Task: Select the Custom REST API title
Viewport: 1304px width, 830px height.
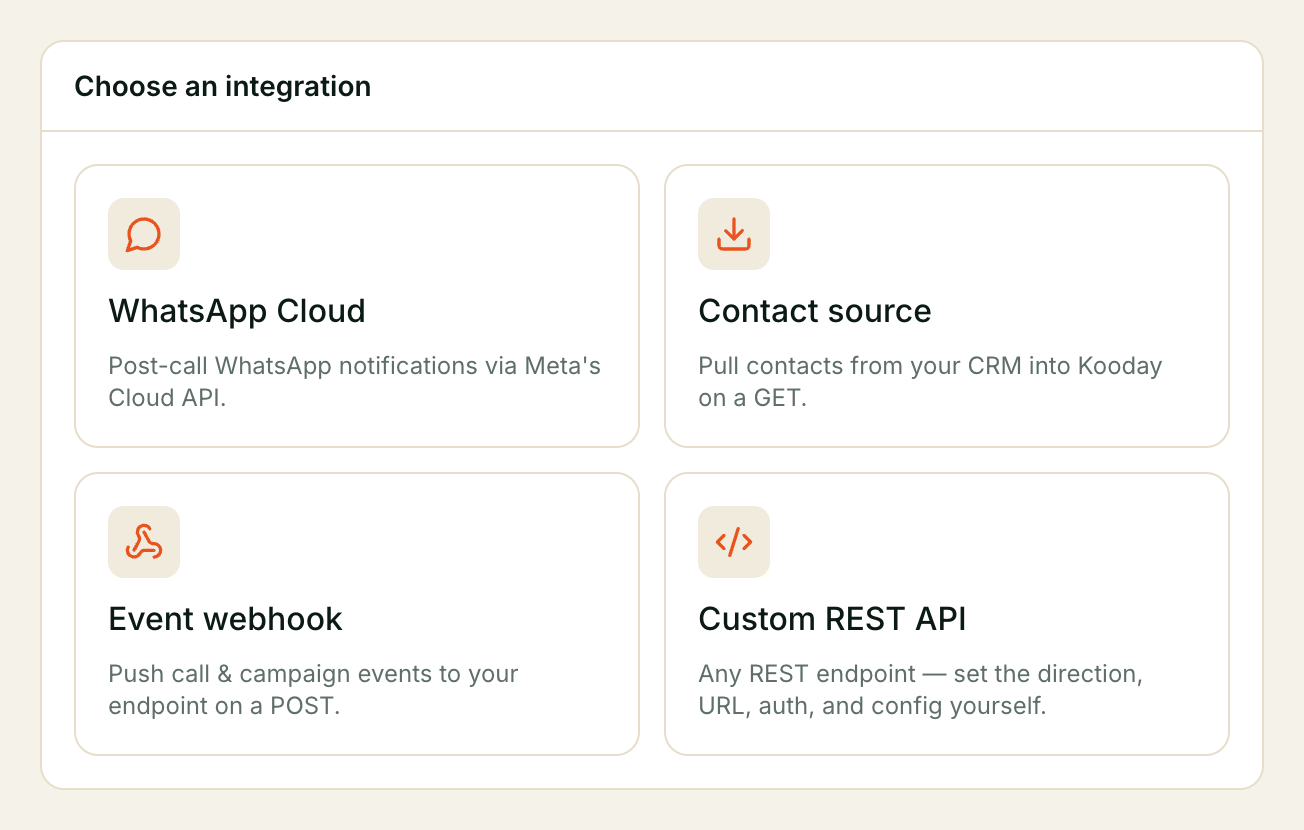Action: click(x=832, y=619)
